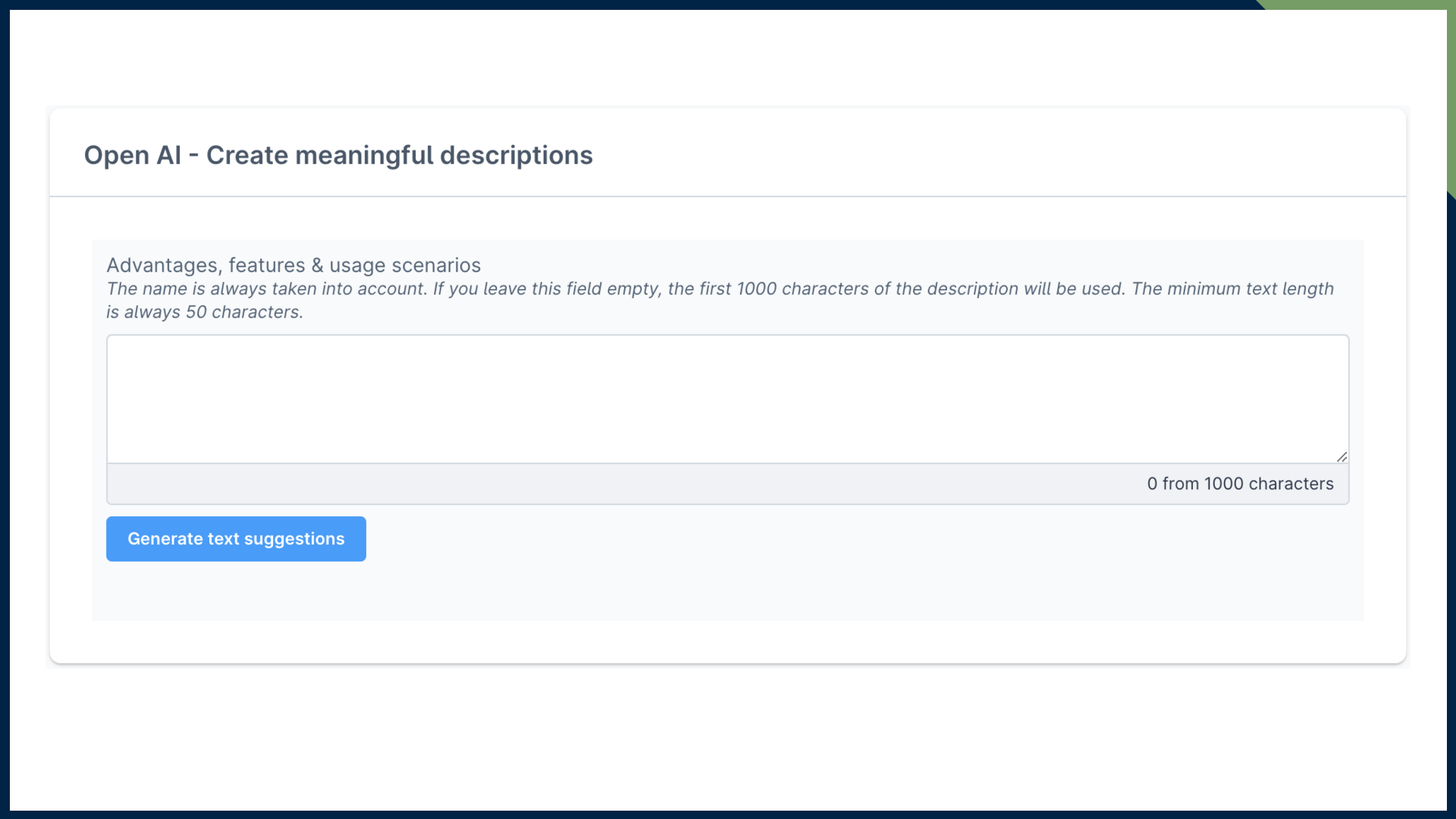Click the 'first 1000 characters' phrase in the hint
The width and height of the screenshot is (1456, 819).
coord(783,289)
